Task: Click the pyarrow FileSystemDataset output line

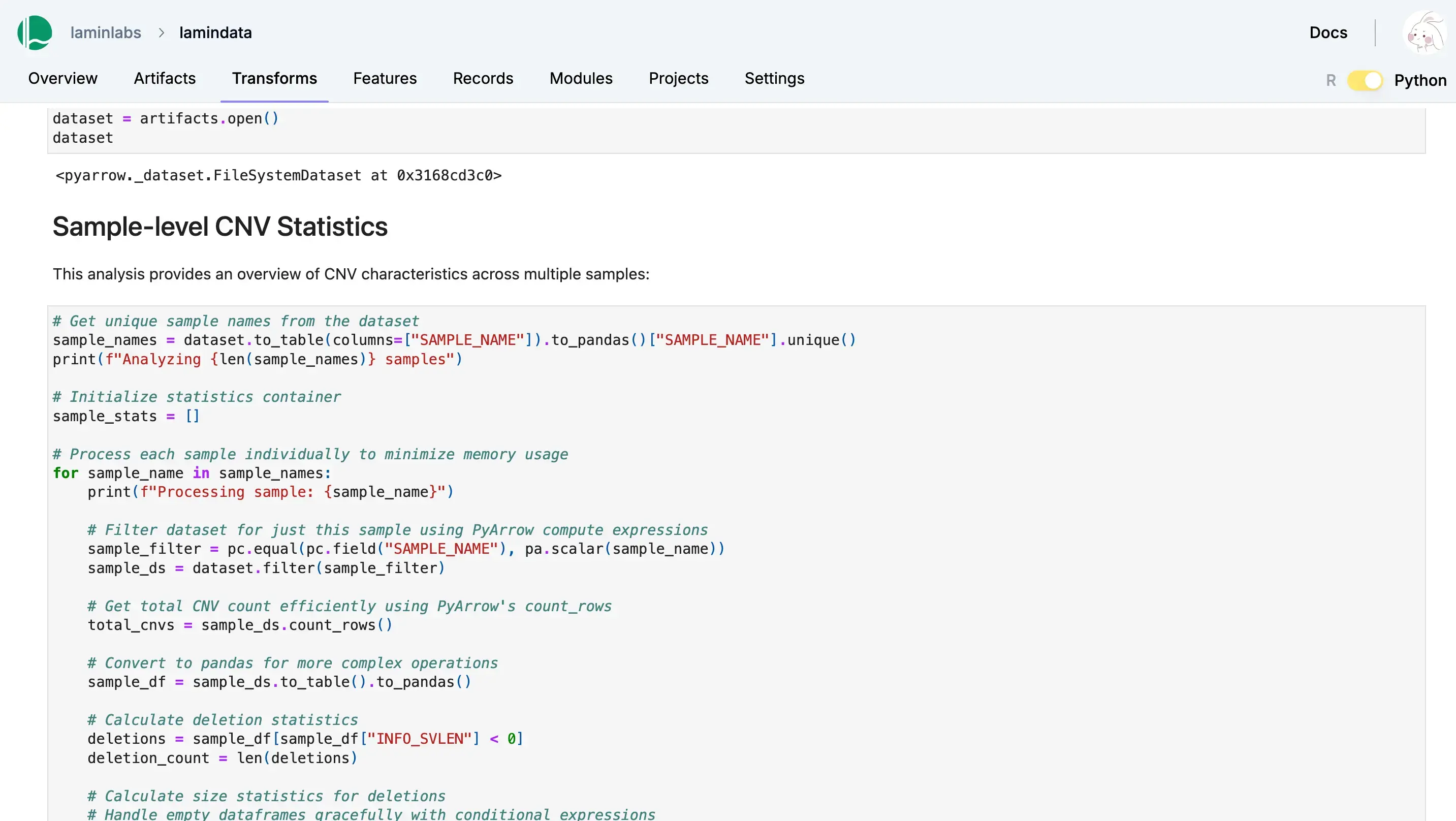Action: 278,175
